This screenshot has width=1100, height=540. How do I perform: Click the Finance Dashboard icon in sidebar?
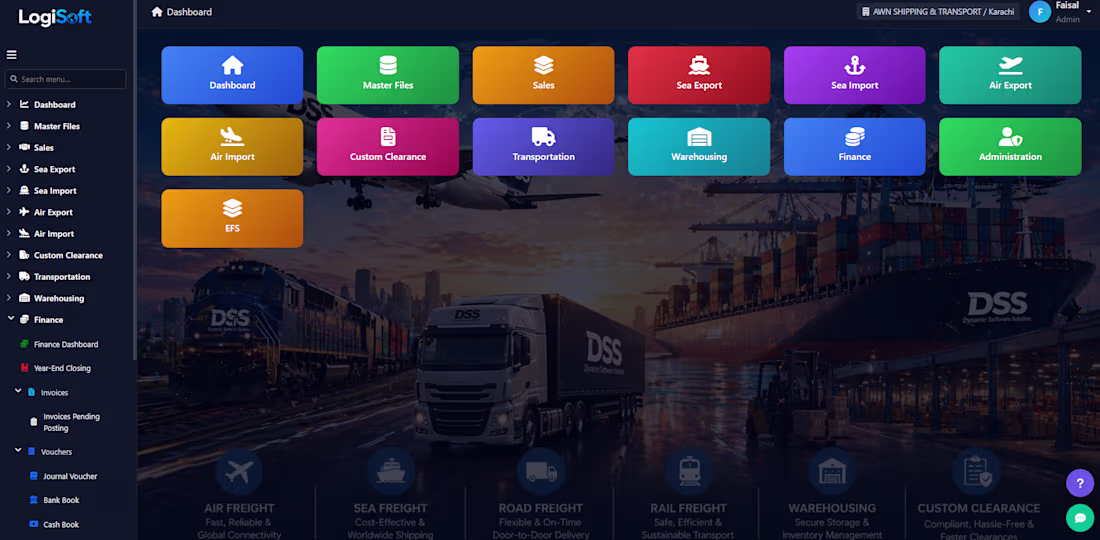(x=25, y=344)
